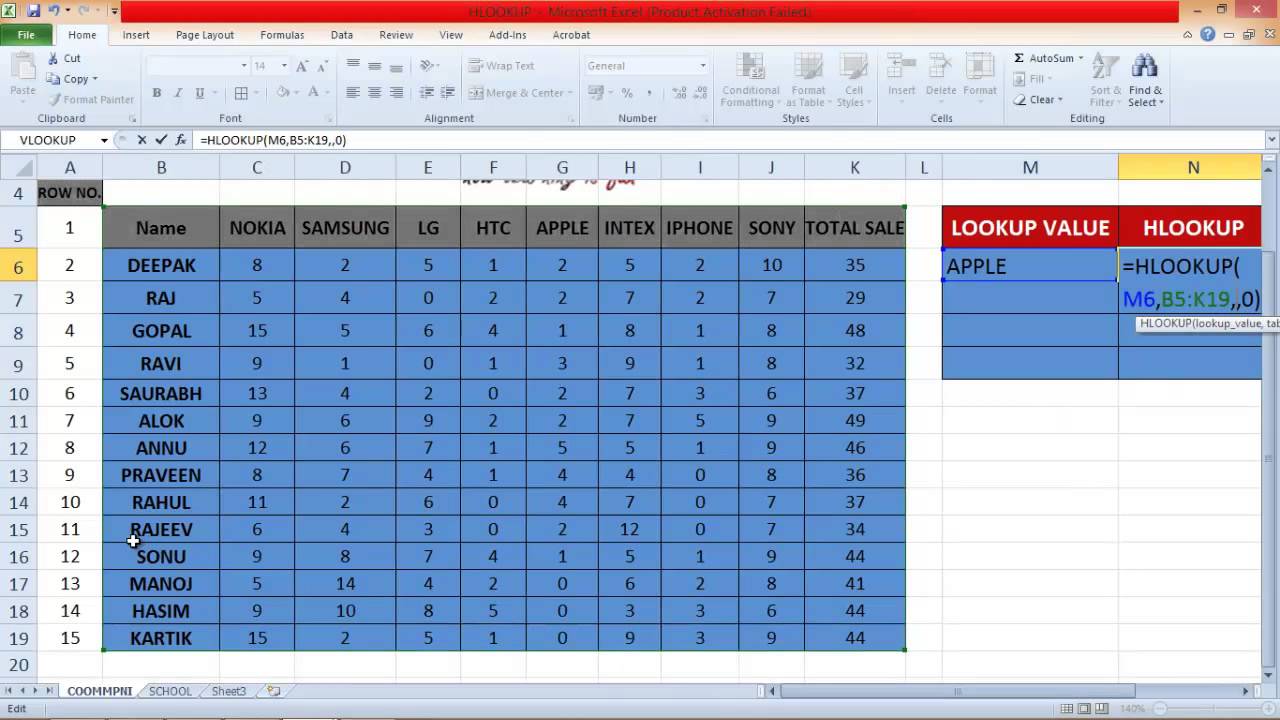Switch to the Review tab
Viewport: 1280px width, 720px height.
[396, 35]
